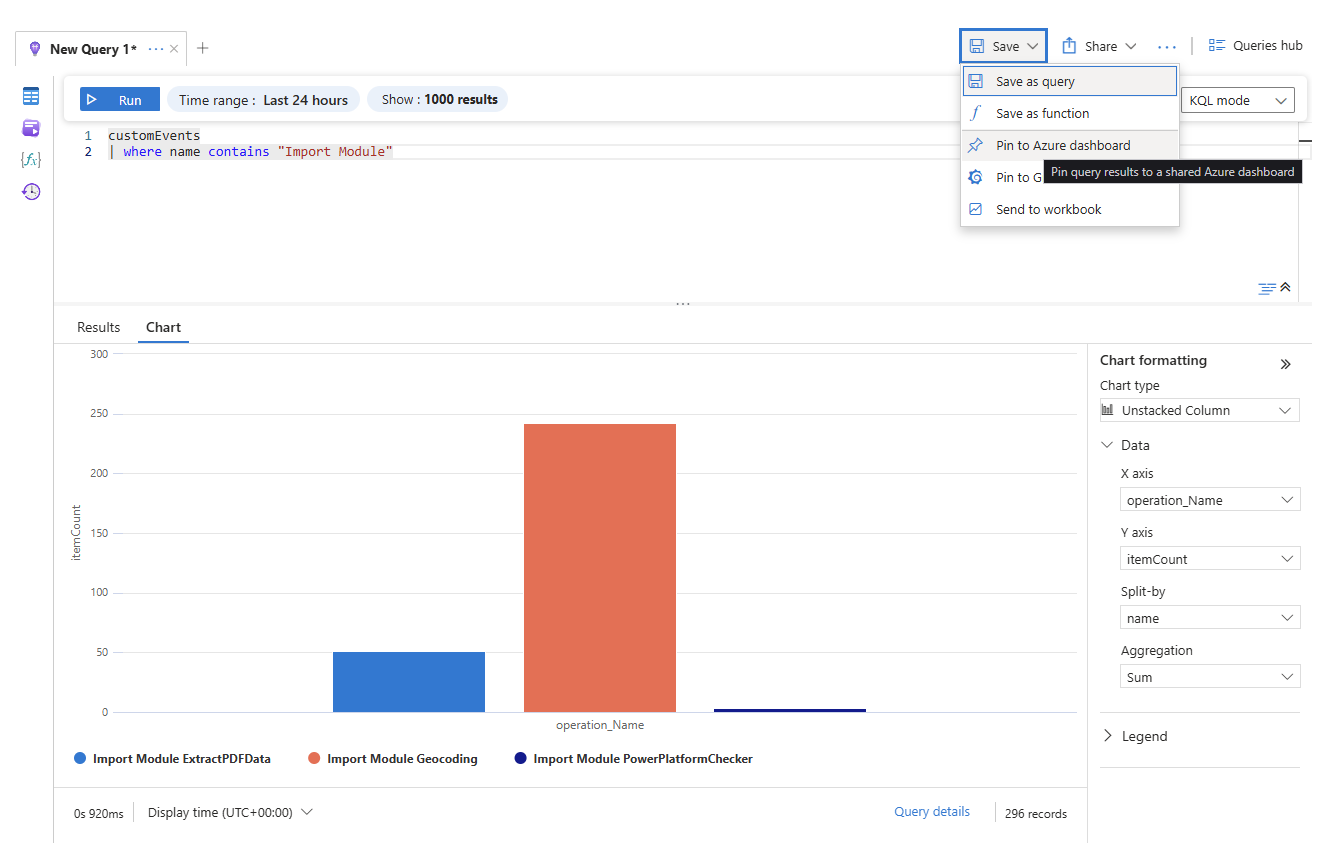The image size is (1330, 843).
Task: Select the Functions sidebar icon
Action: (30, 158)
